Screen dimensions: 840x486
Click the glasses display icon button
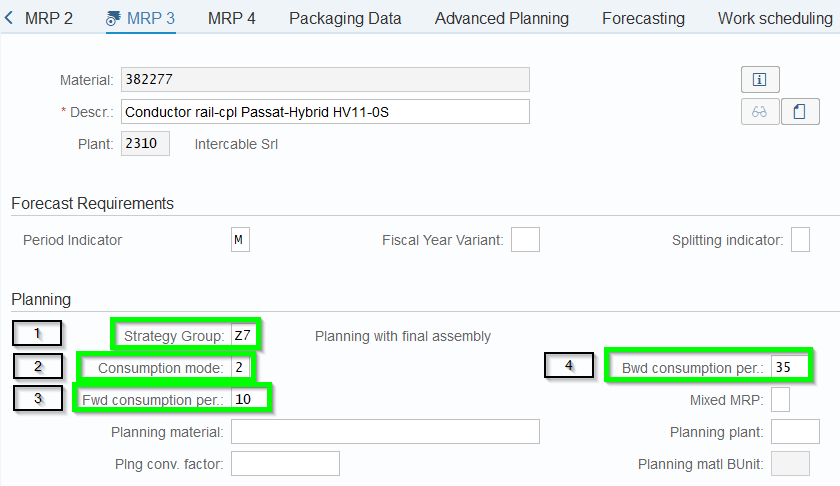click(x=759, y=112)
